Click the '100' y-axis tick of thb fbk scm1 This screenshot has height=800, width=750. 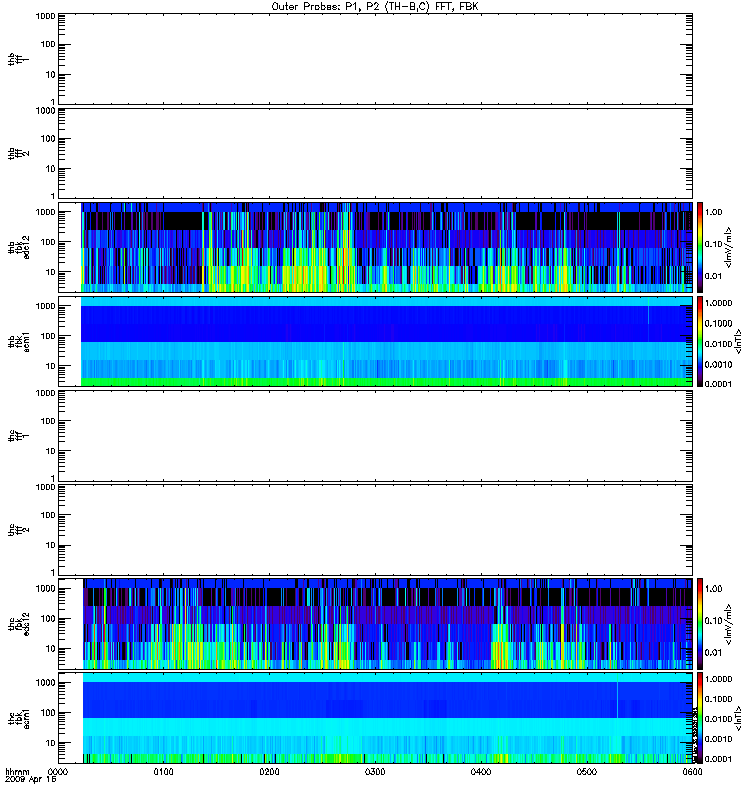click(47, 336)
